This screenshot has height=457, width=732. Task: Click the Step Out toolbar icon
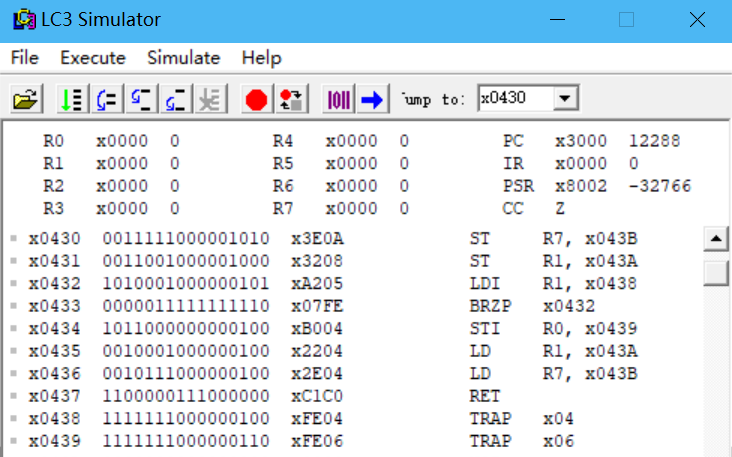point(176,99)
